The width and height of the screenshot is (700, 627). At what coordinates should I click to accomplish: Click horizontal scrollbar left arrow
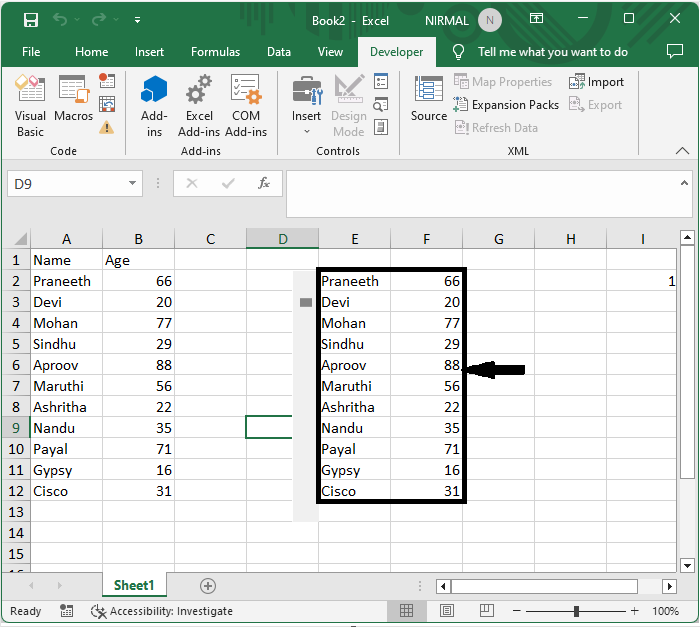click(443, 586)
